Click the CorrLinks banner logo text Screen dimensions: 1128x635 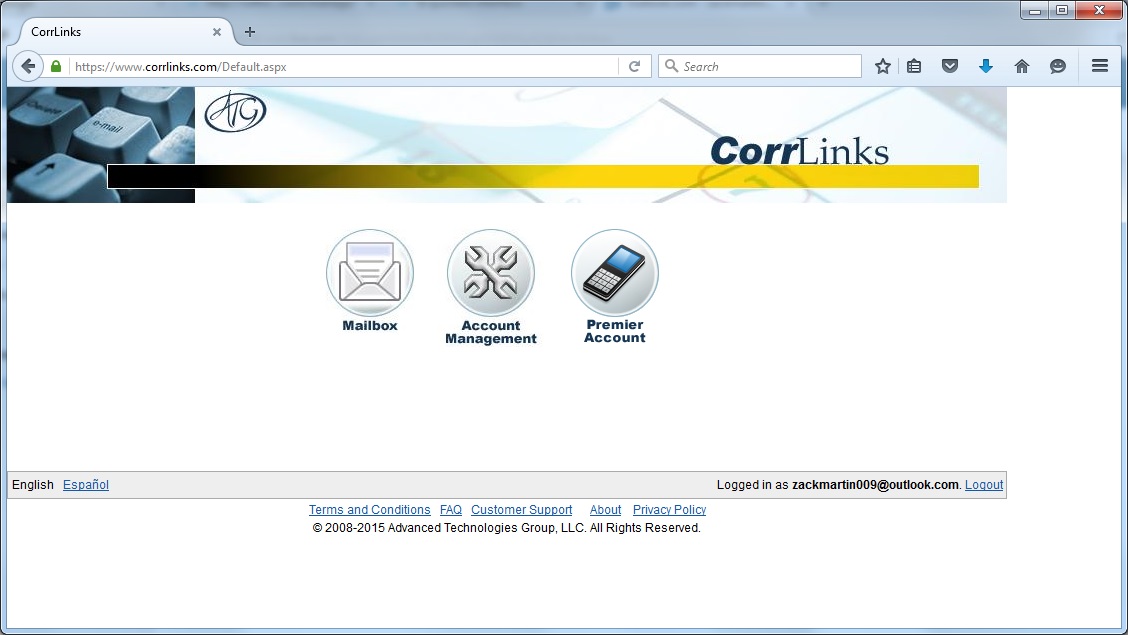[x=799, y=151]
